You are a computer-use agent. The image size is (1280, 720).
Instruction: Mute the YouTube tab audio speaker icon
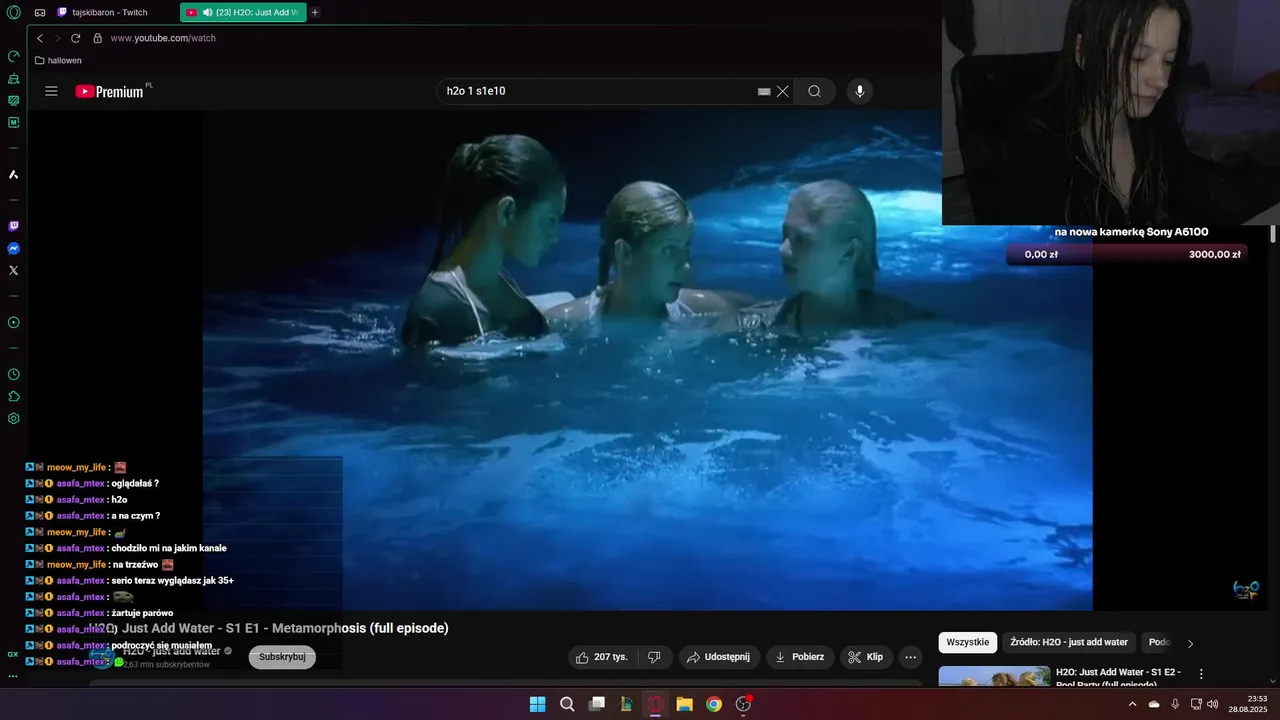207,12
